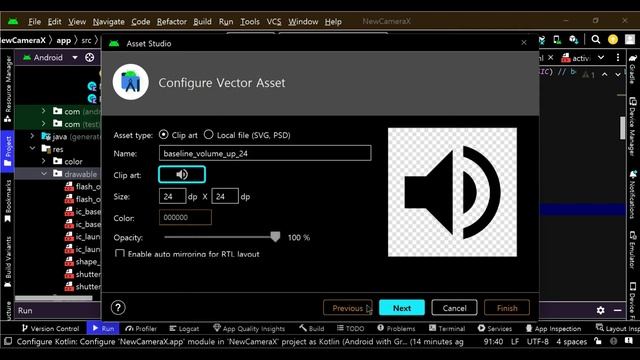Open the Profiler tool window
The height and width of the screenshot is (360, 640).
(x=141, y=328)
